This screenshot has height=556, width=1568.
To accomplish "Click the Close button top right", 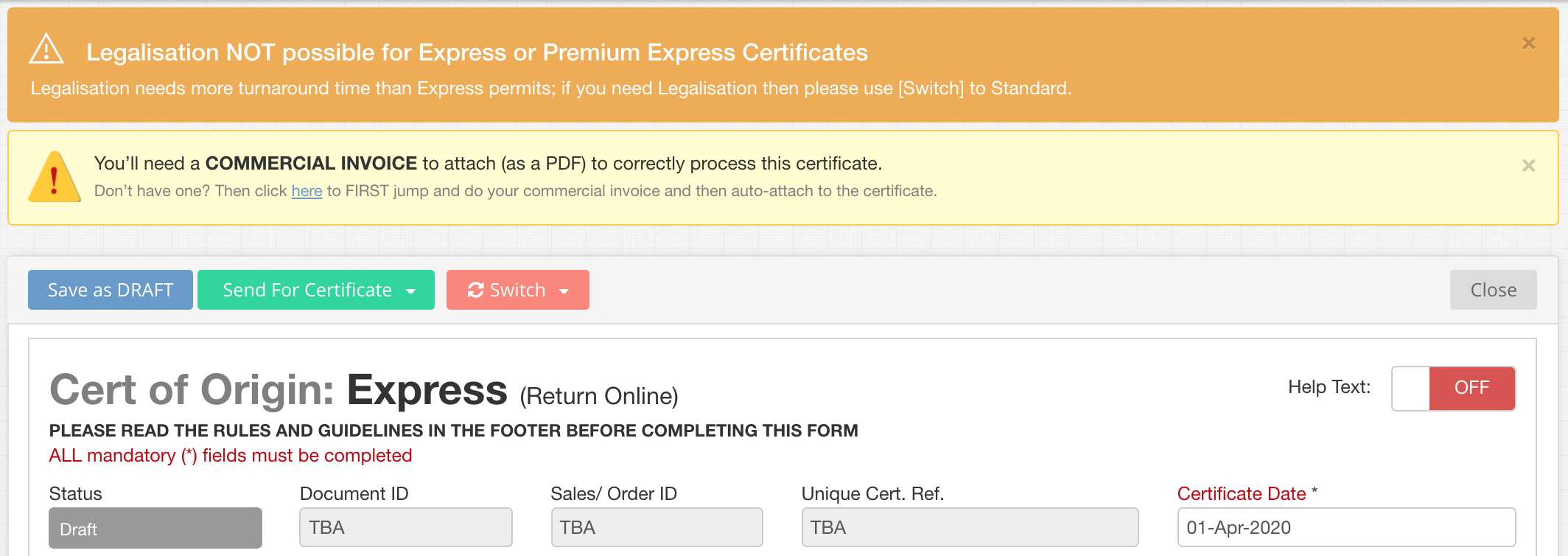I will 1493,290.
